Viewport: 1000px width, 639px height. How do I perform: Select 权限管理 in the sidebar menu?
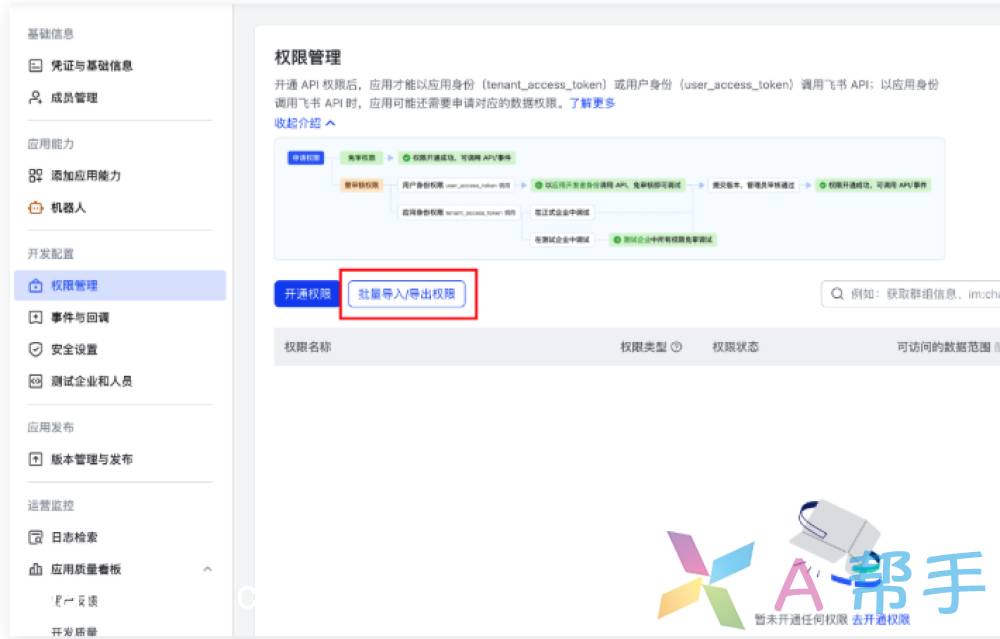pos(74,286)
